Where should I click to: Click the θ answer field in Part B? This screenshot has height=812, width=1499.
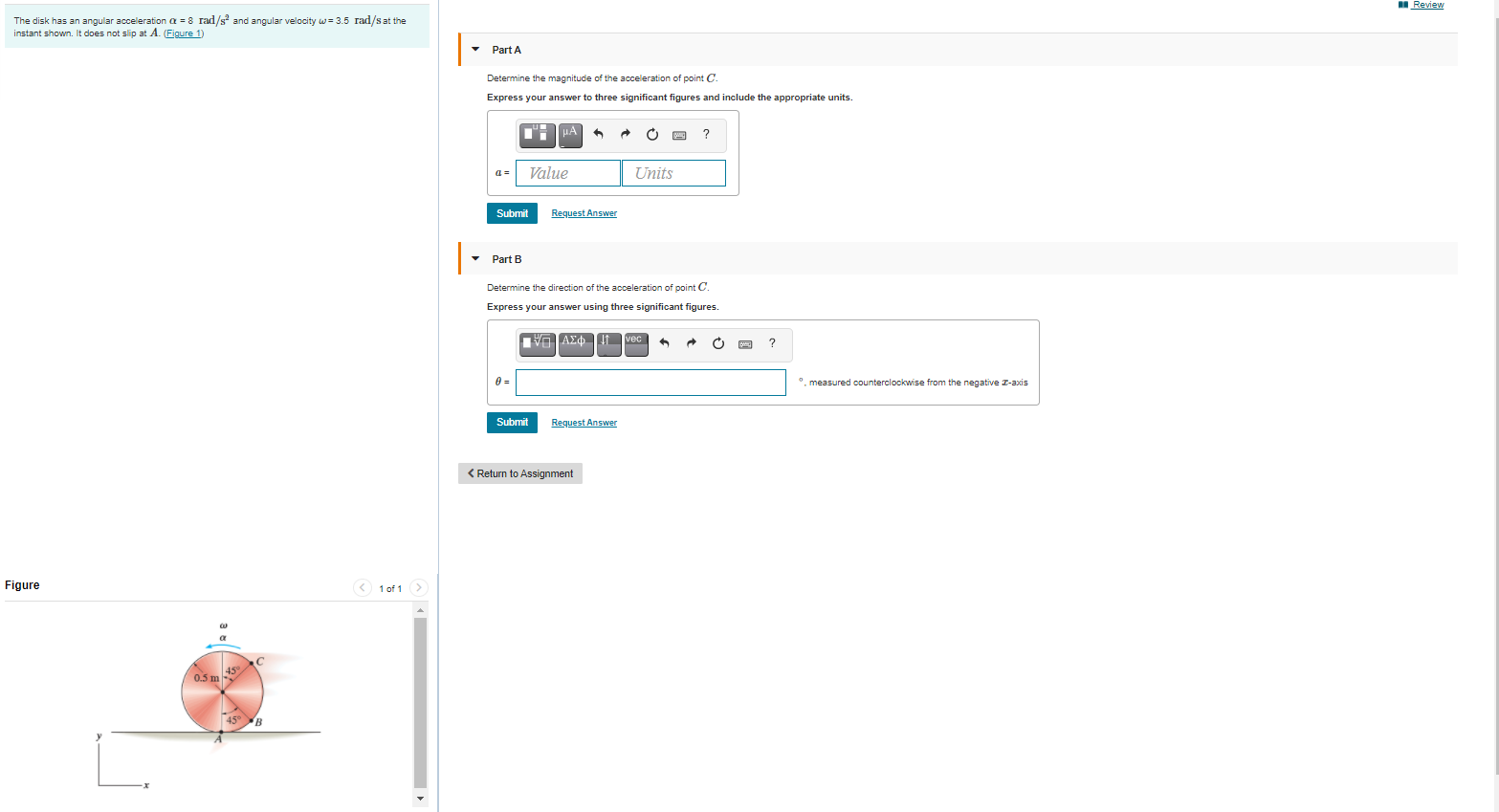[x=650, y=383]
